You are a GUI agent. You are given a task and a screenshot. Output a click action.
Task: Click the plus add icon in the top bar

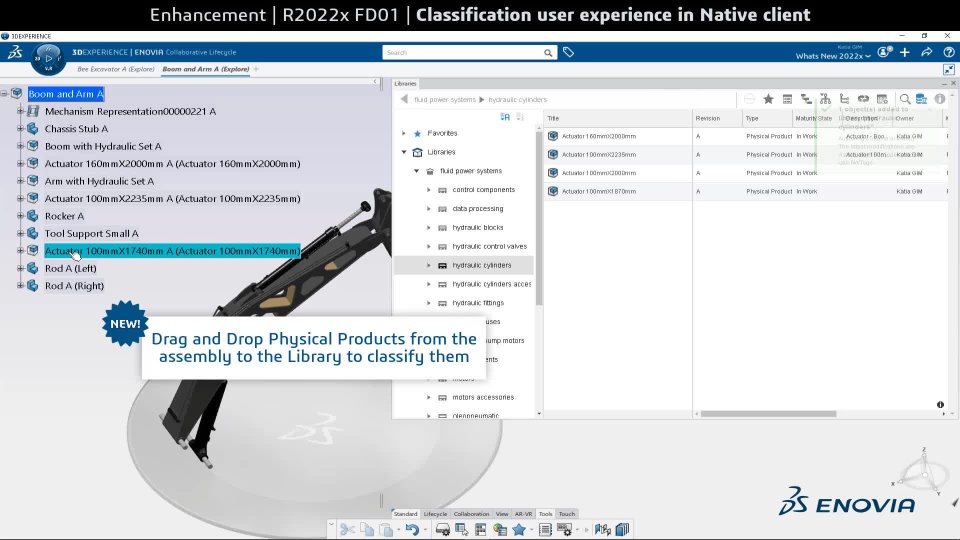coord(905,52)
